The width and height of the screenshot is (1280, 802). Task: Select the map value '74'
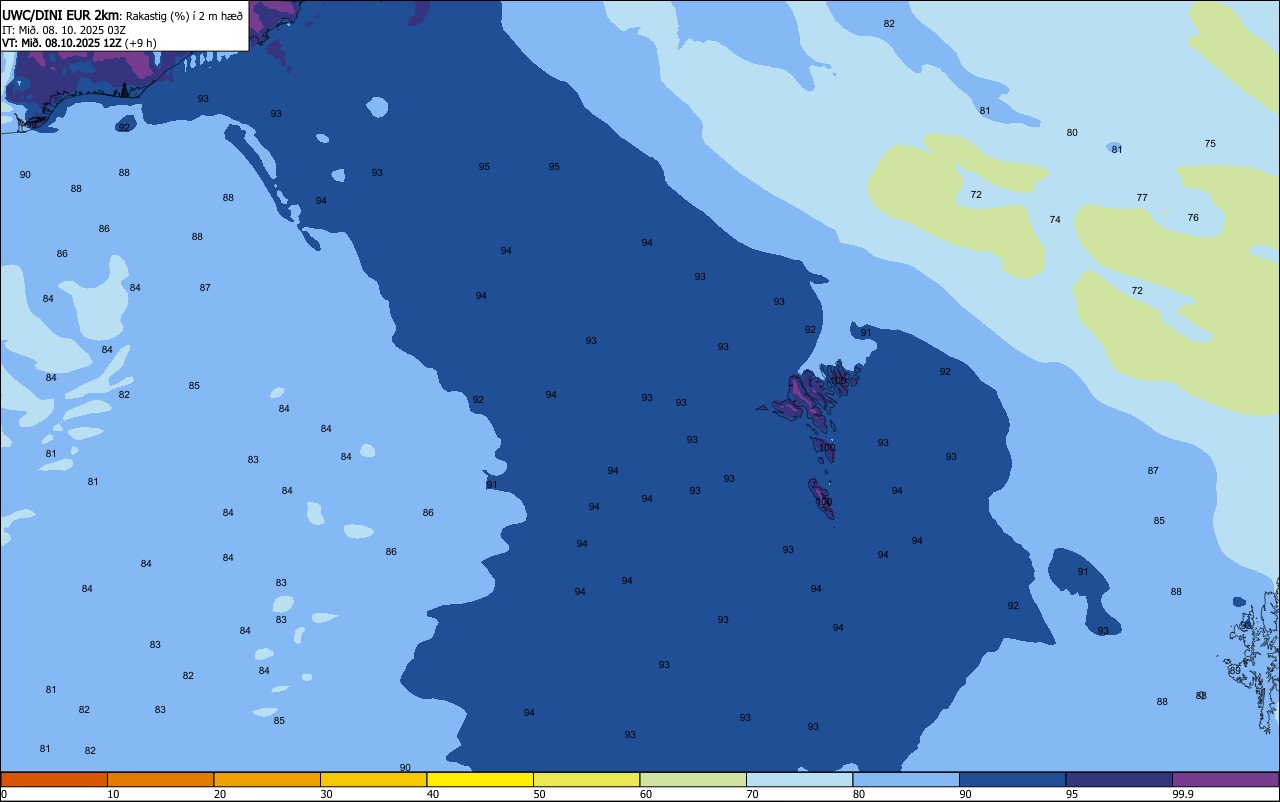coord(1055,220)
